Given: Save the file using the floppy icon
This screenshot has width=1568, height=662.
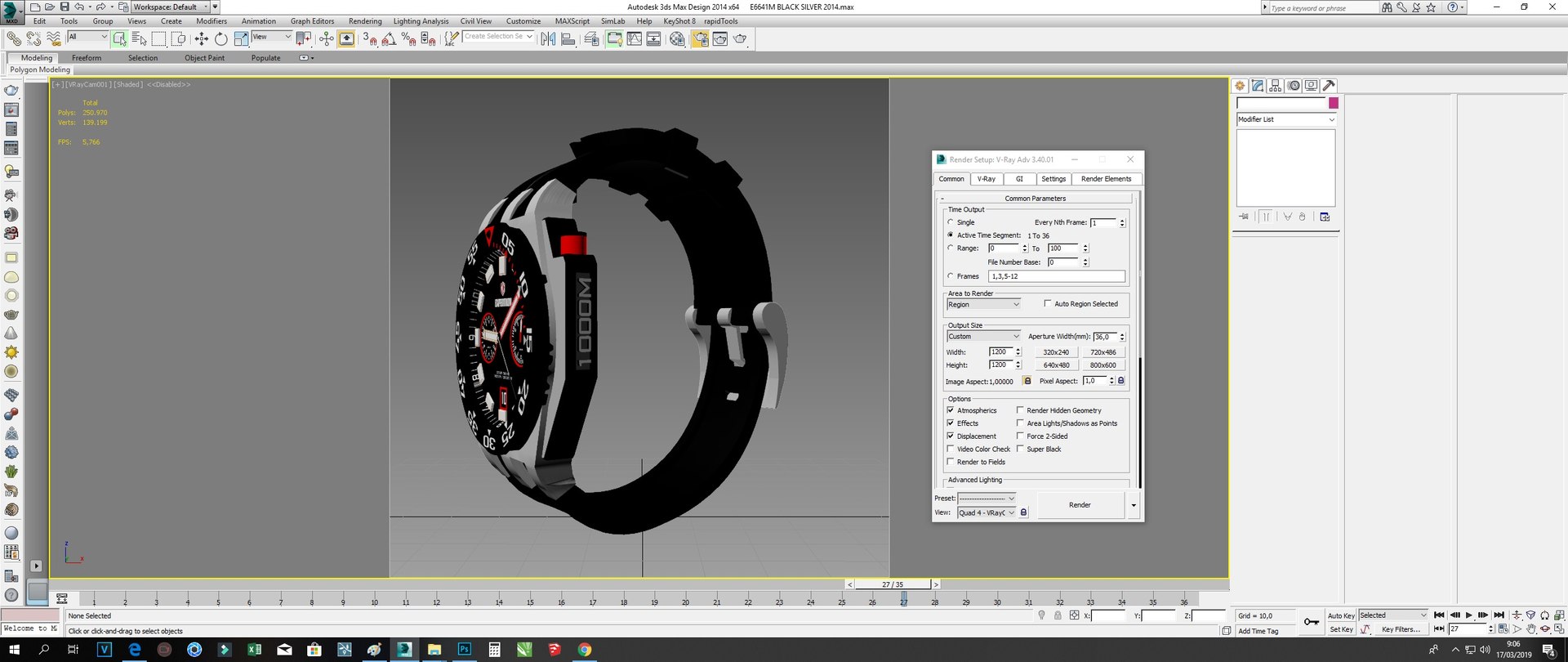Looking at the screenshot, I should coord(64,7).
